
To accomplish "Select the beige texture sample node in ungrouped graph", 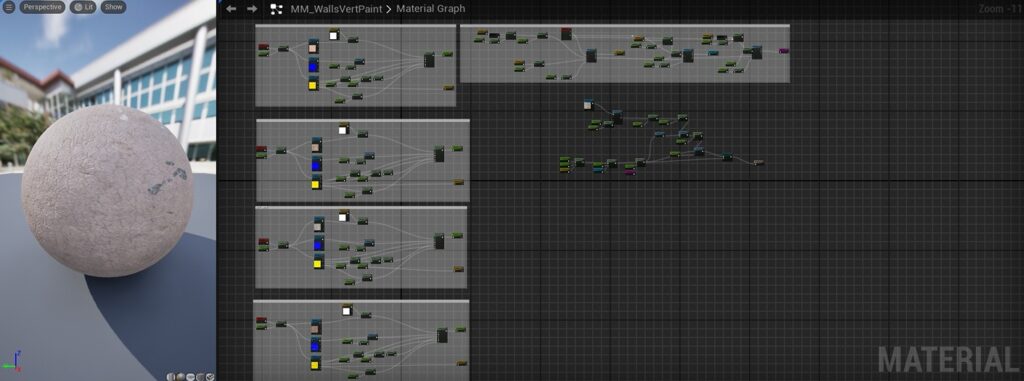I will coord(588,105).
